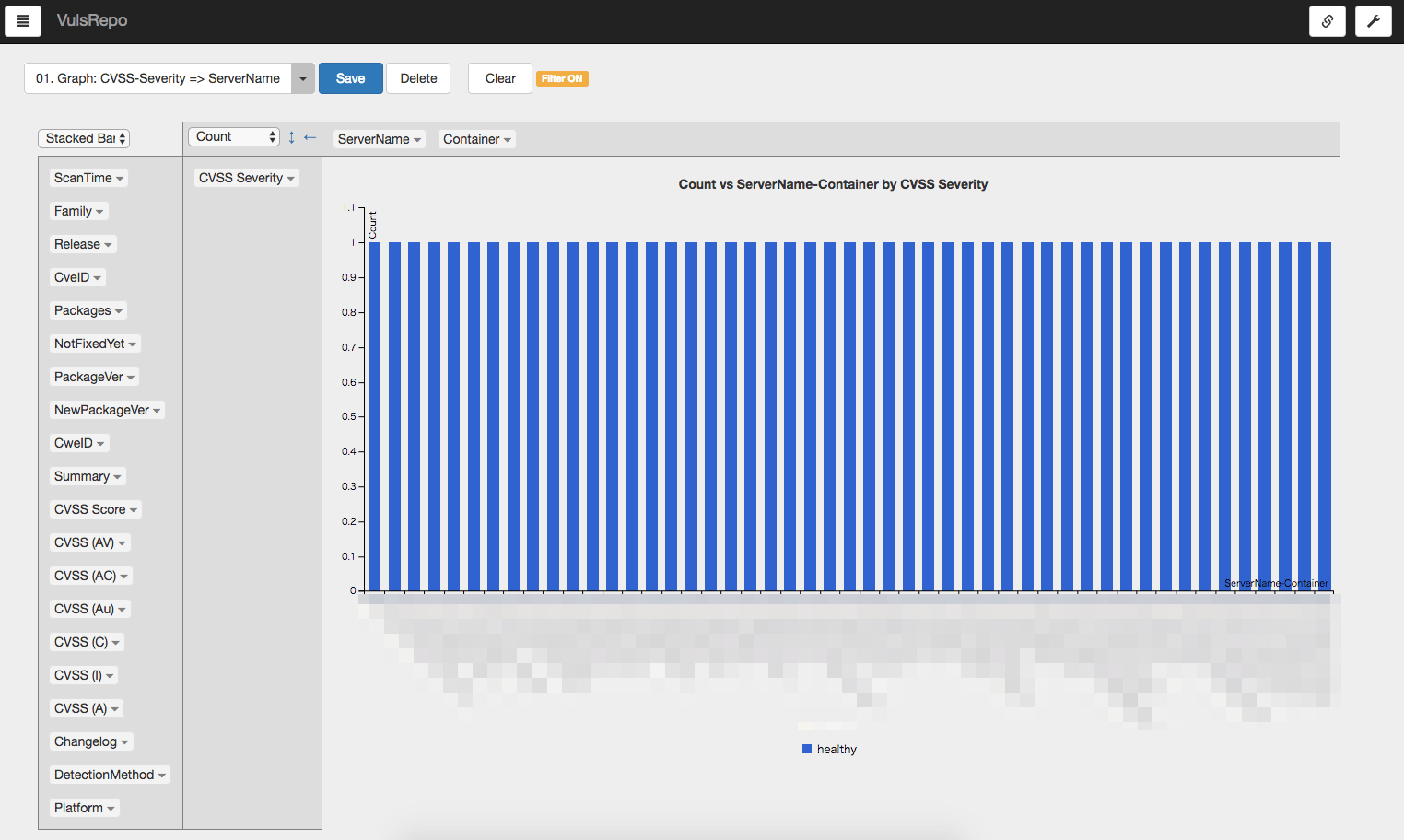This screenshot has height=840, width=1404.
Task: Click the left arrow sort icon
Action: 310,137
